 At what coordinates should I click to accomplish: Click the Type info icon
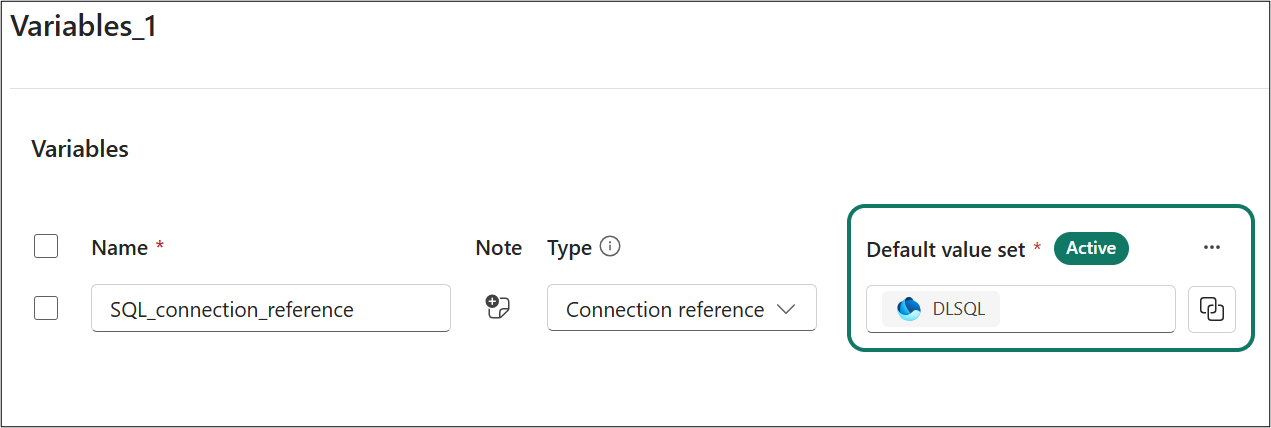click(610, 246)
